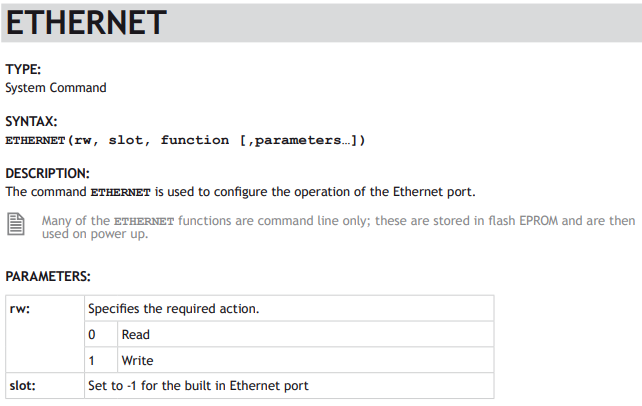The image size is (642, 406).
Task: Click the ETHERNET page heading
Action: click(x=86, y=23)
